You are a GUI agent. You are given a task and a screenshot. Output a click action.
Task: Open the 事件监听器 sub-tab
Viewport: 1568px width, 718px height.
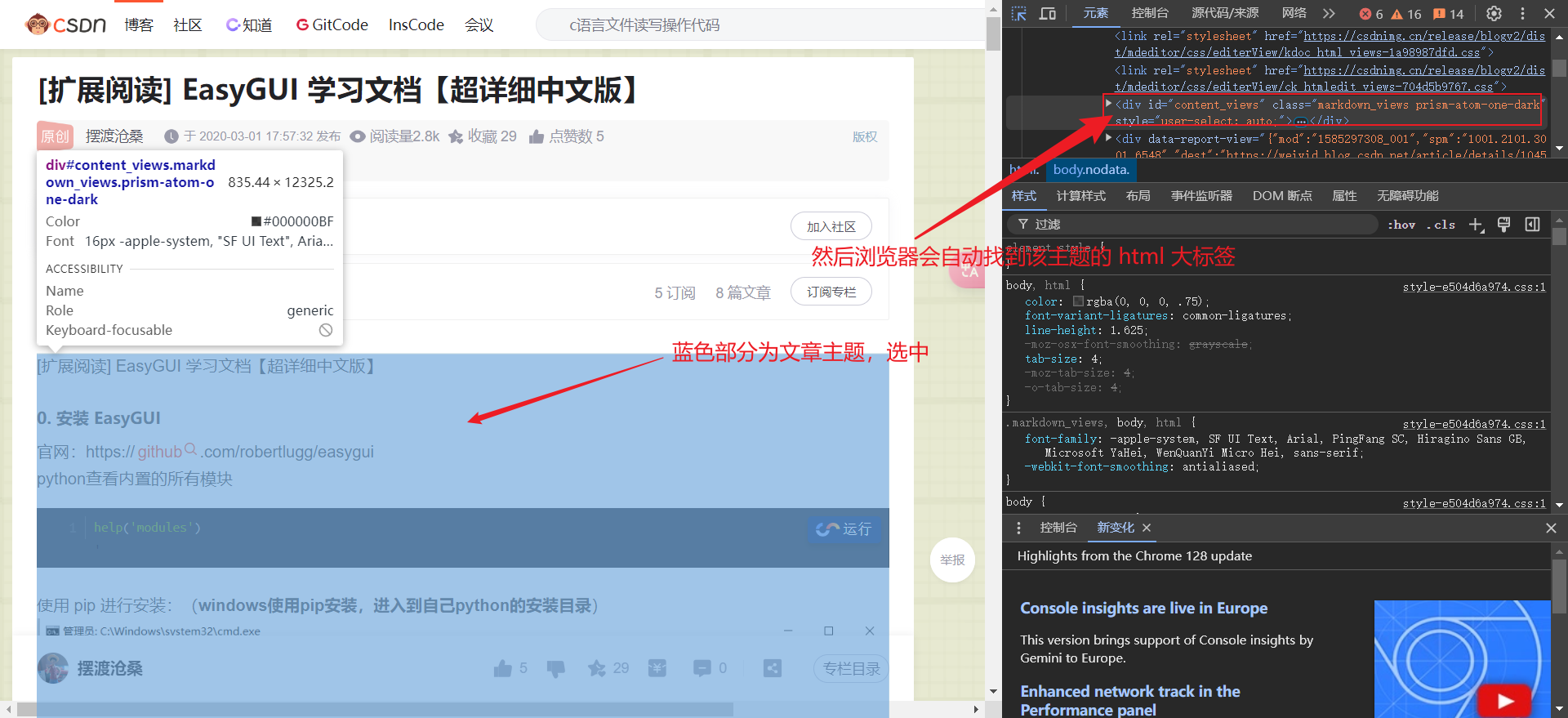(x=1201, y=196)
